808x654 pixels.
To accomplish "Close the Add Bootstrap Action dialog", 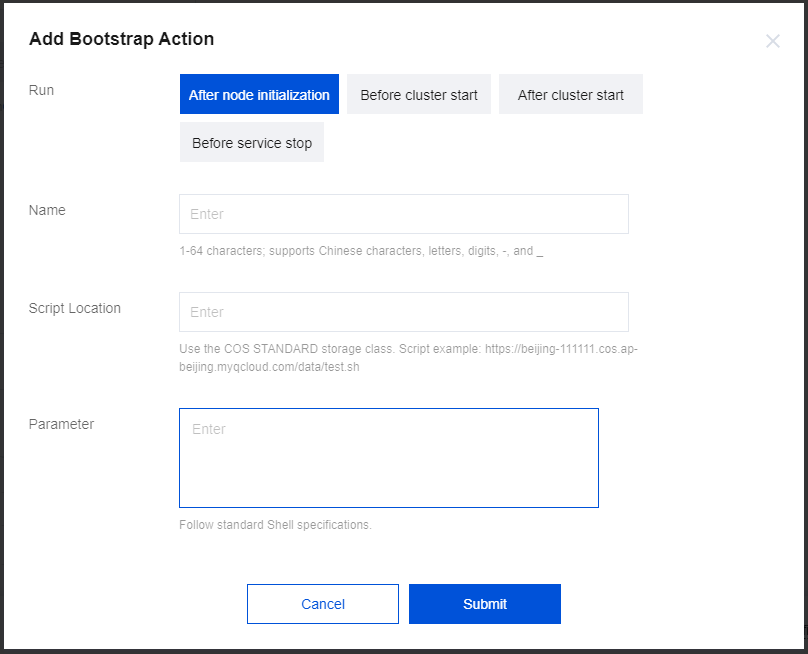I will 772,41.
